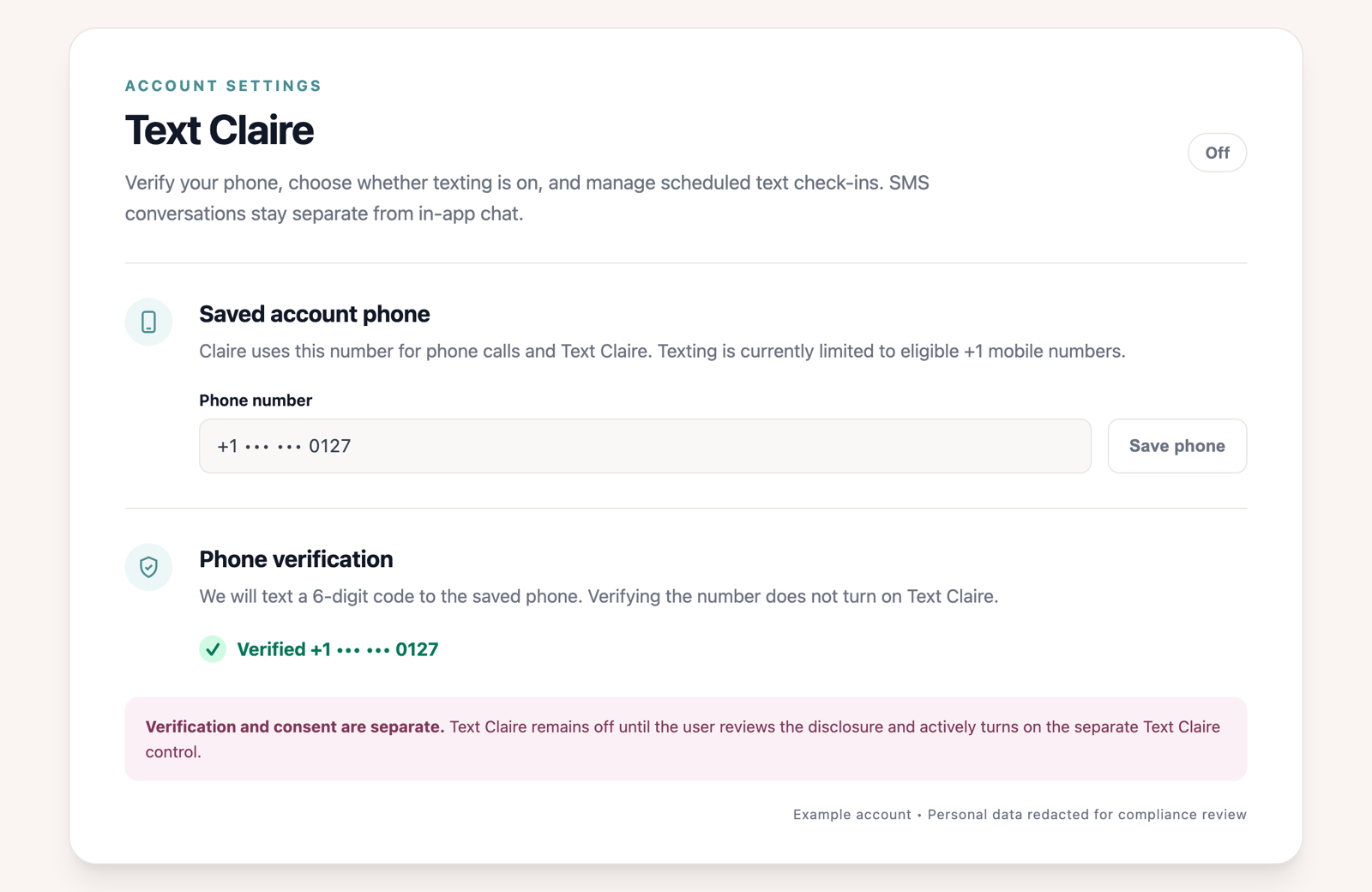Screen dimensions: 1372x892
Task: Click the Personal data redacted footer text
Action: point(1087,815)
